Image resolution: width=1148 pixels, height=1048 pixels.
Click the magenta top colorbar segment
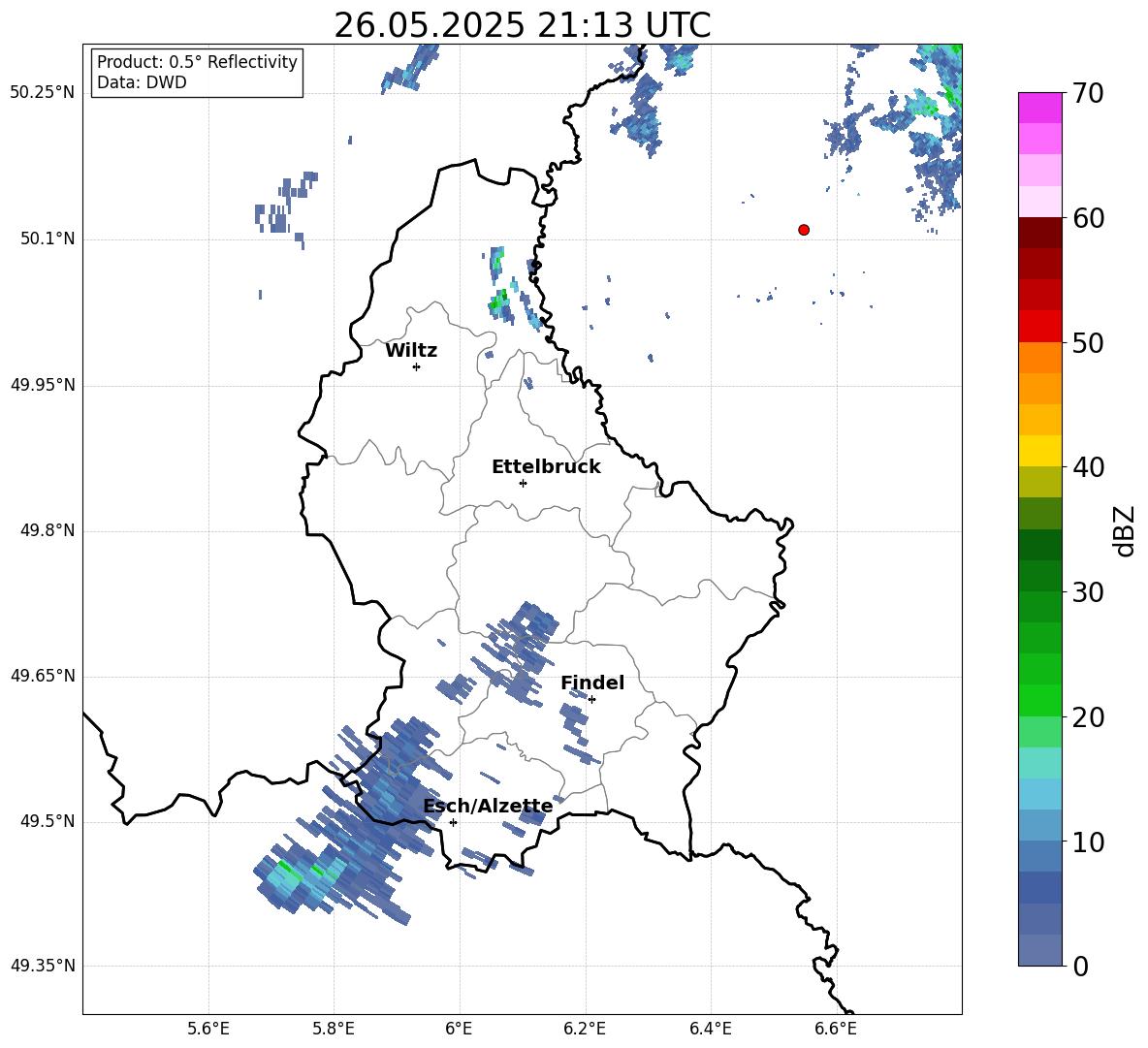[x=1040, y=108]
